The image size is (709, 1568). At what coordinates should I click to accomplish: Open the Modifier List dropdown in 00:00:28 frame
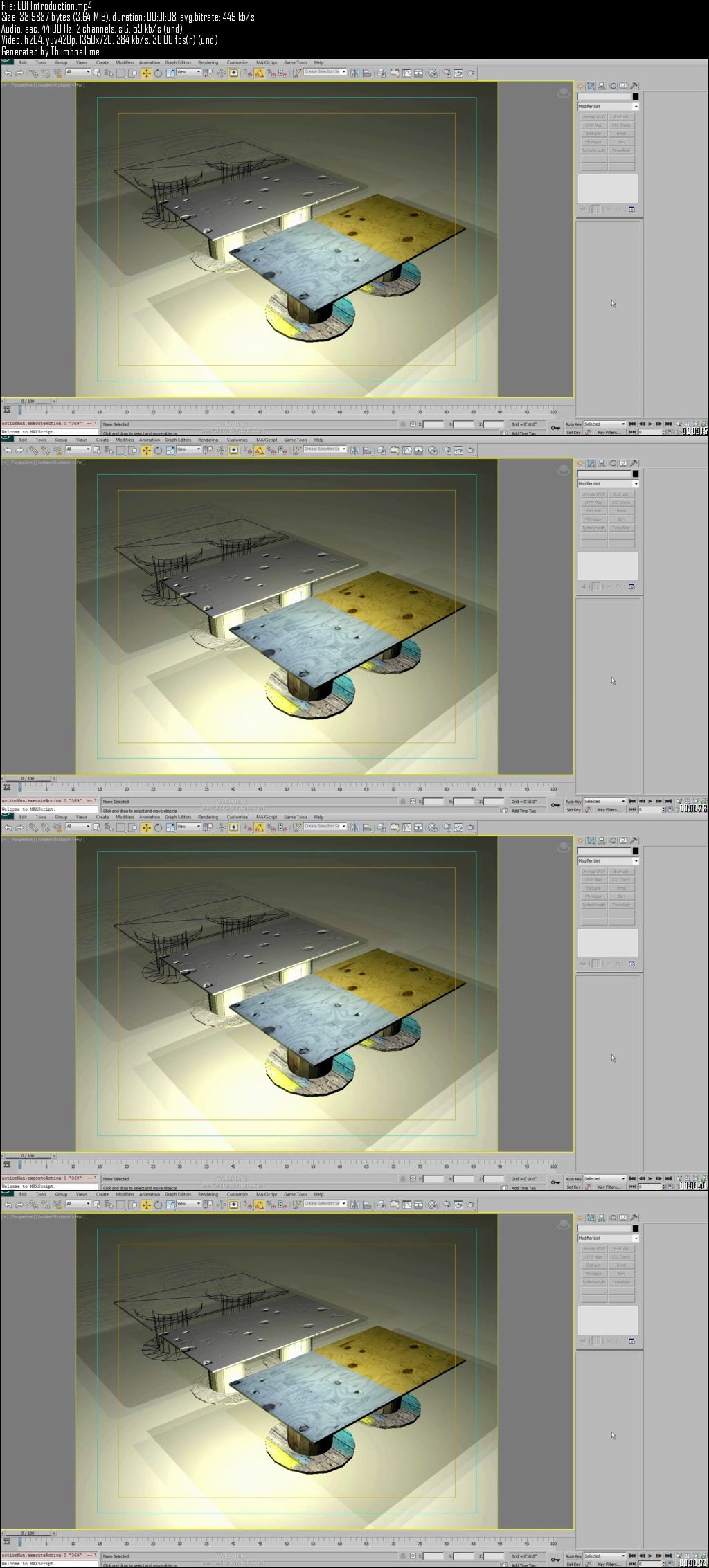(608, 483)
